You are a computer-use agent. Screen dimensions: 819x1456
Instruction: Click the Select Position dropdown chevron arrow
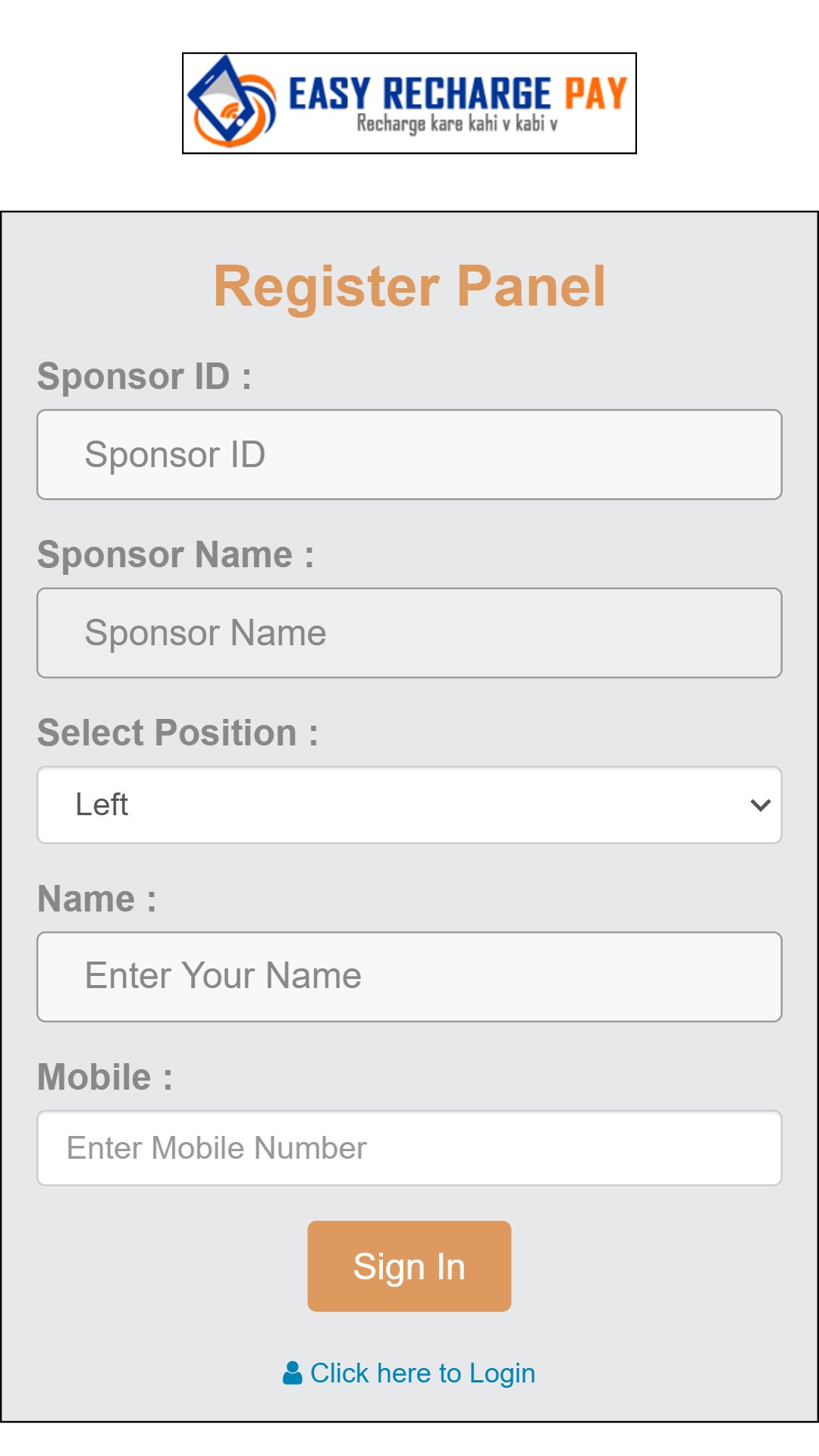point(760,805)
